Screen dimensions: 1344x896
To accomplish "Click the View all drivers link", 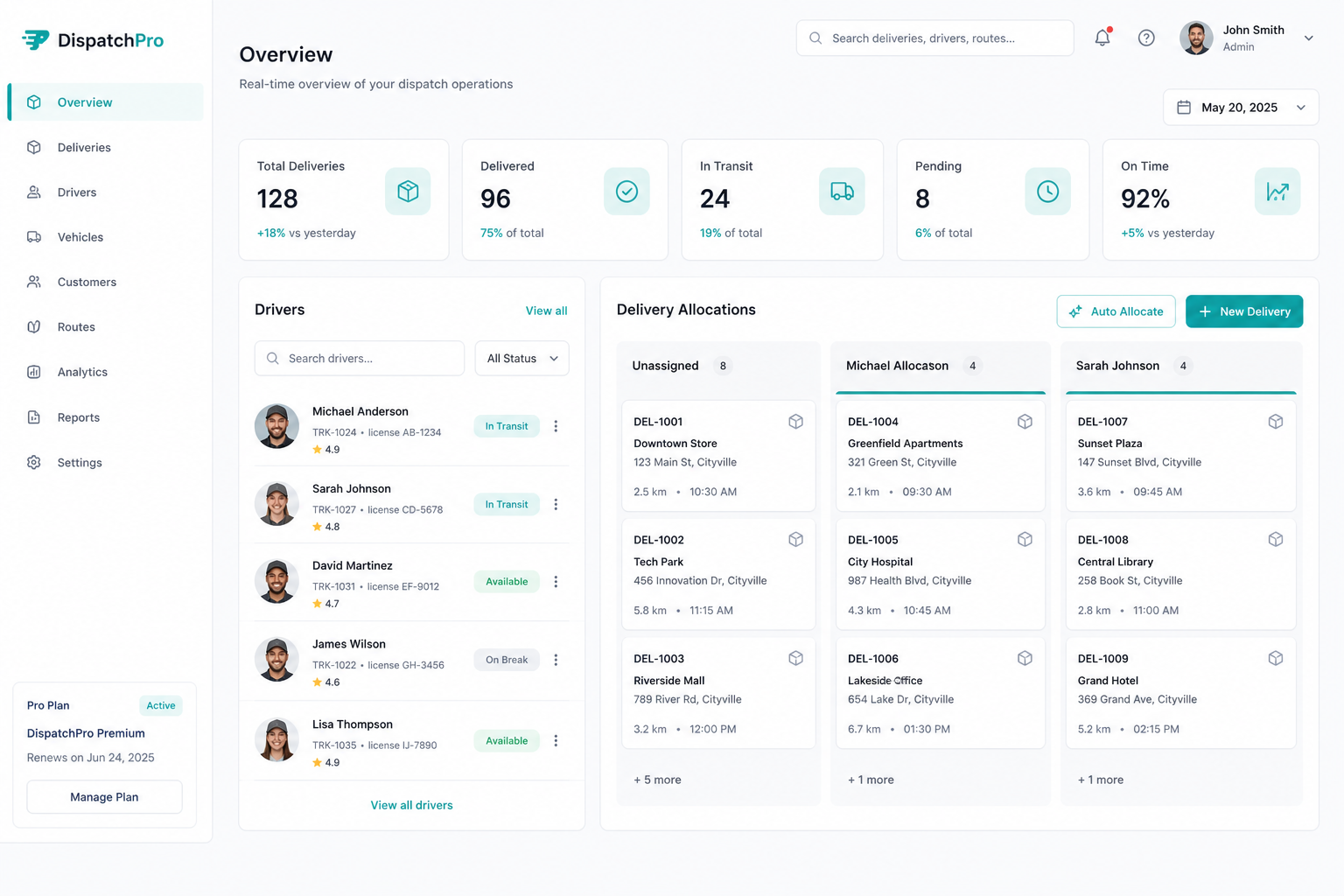I will [x=411, y=805].
